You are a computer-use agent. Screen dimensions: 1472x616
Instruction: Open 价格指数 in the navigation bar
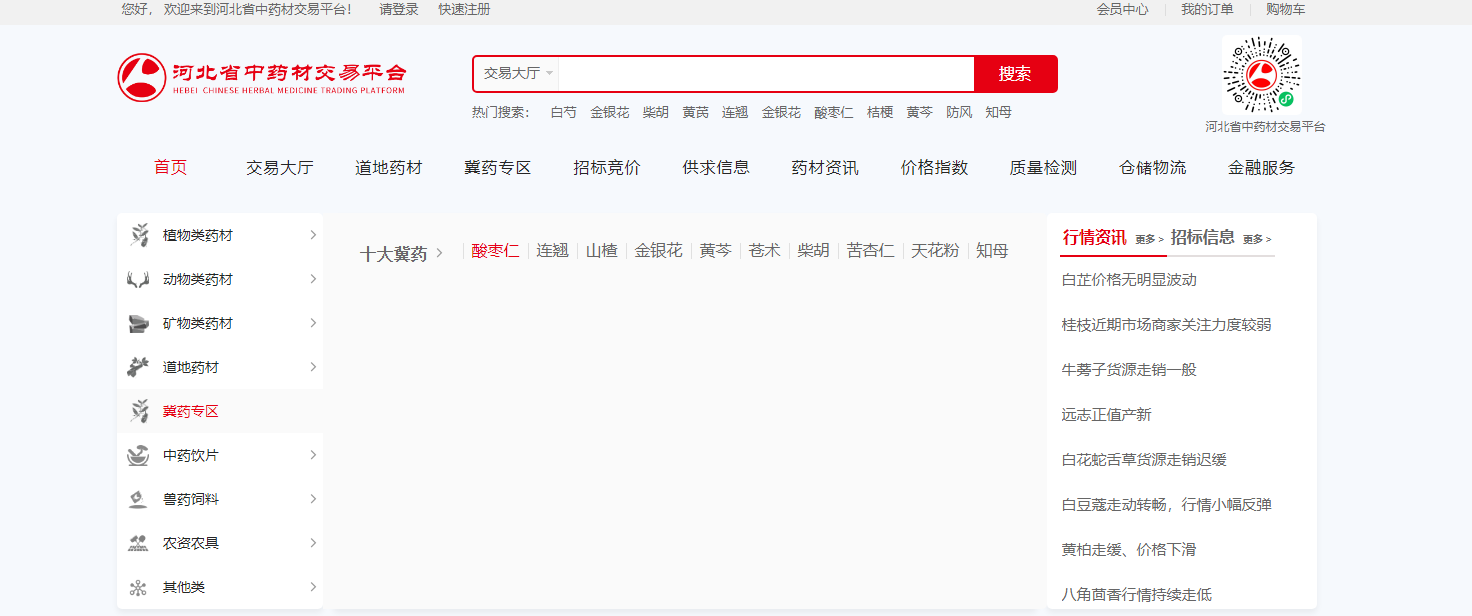point(934,168)
